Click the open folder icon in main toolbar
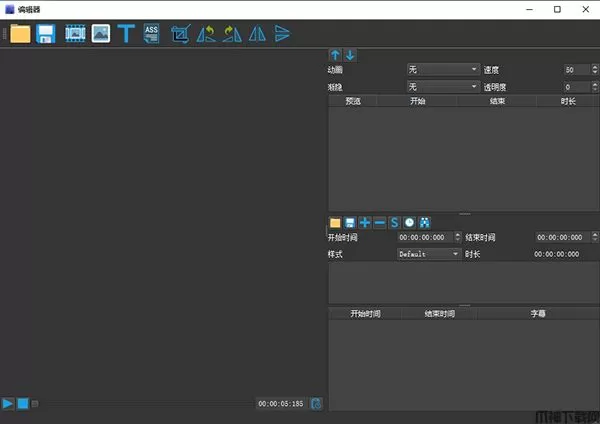 pyautogui.click(x=20, y=34)
